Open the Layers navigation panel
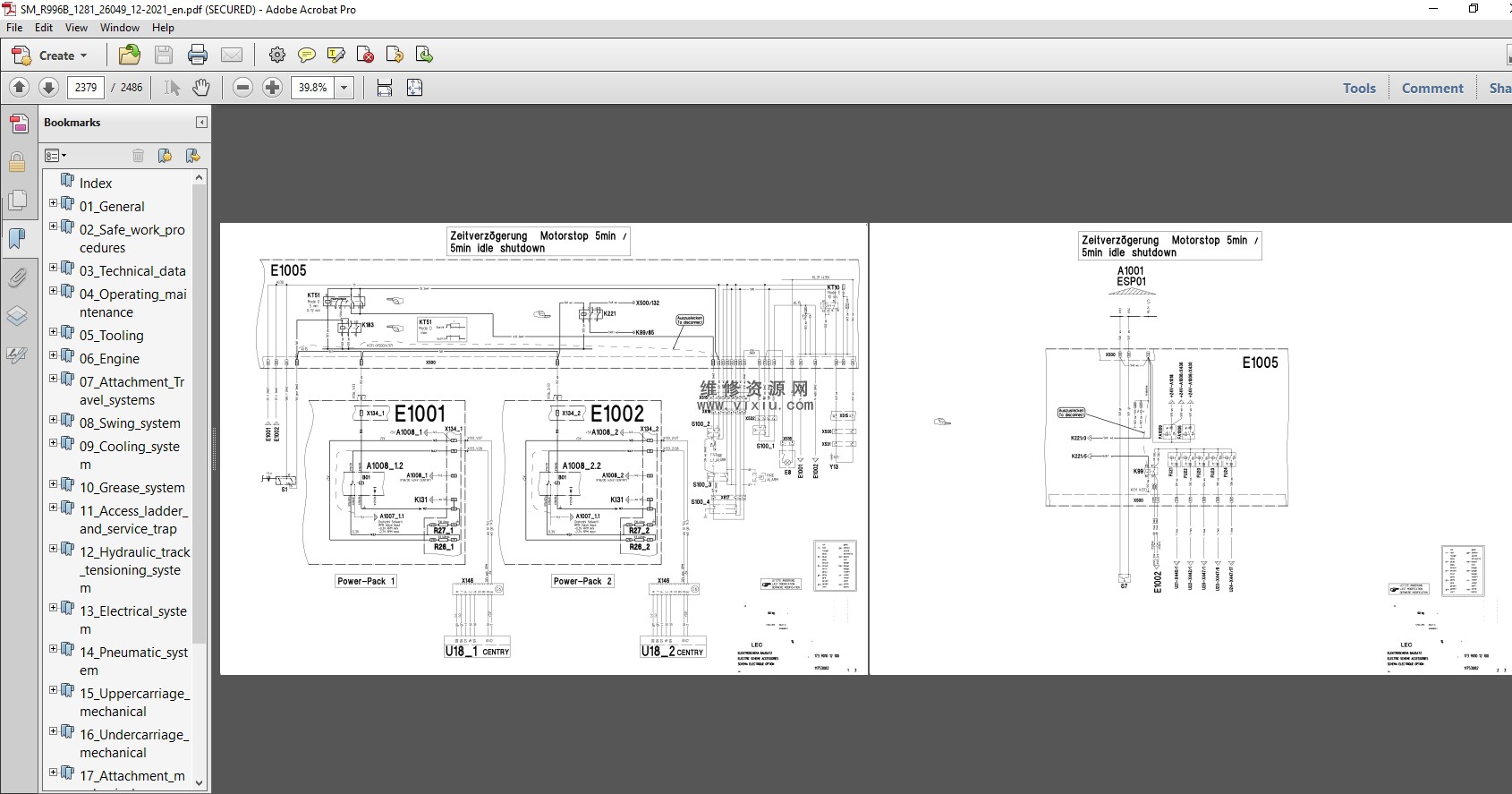Image resolution: width=1512 pixels, height=794 pixels. [x=17, y=316]
